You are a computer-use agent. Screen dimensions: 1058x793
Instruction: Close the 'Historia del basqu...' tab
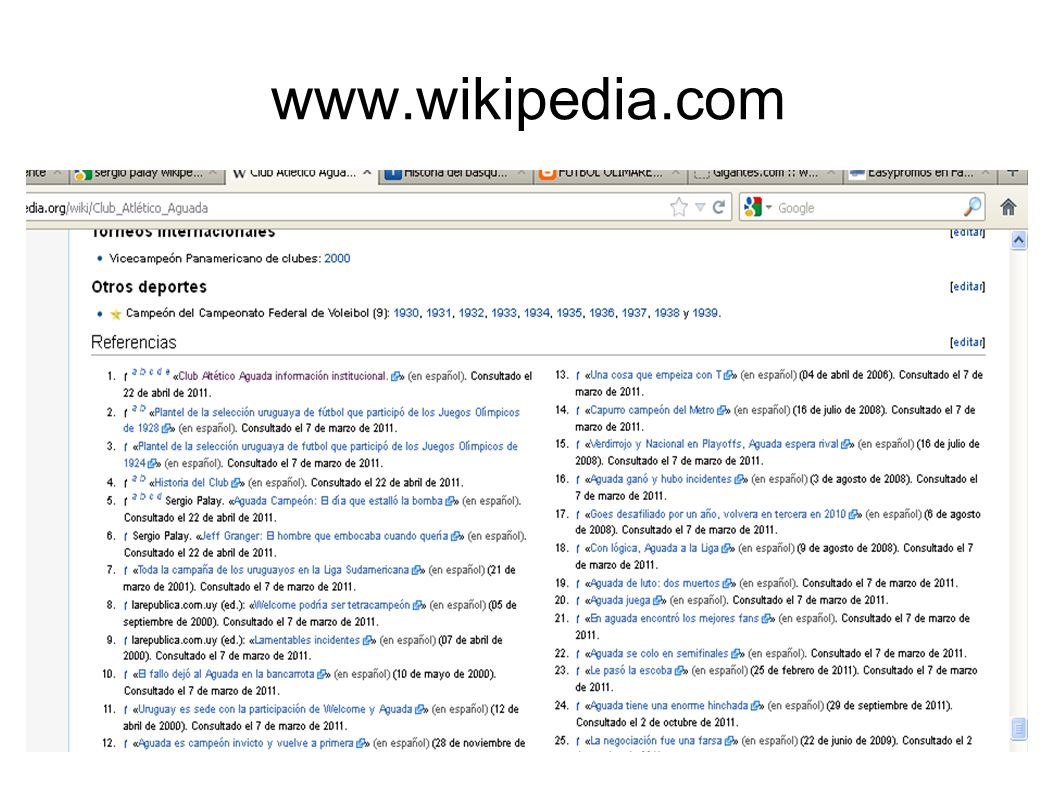tap(522, 173)
